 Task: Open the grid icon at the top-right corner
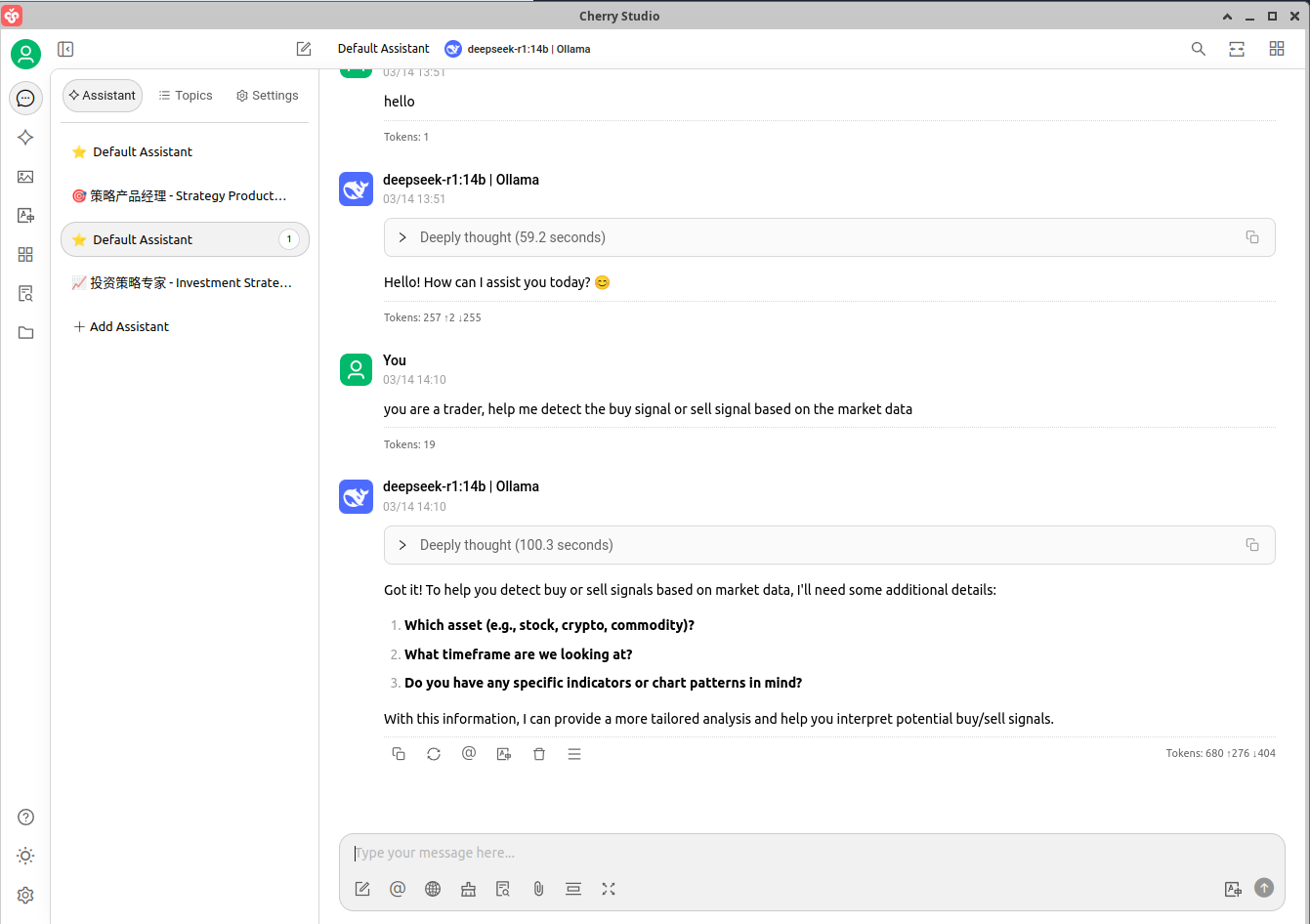[1277, 49]
